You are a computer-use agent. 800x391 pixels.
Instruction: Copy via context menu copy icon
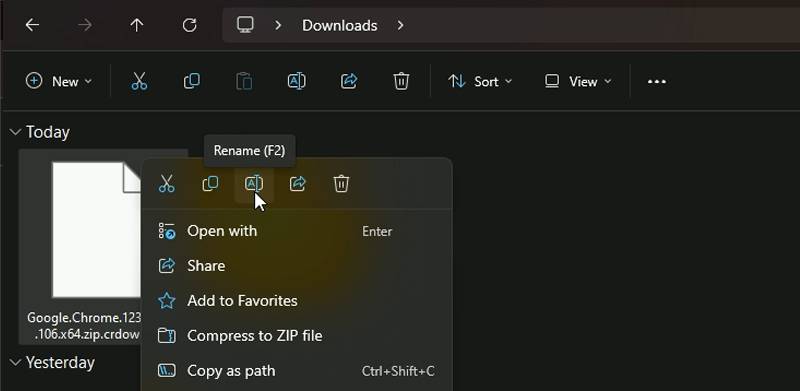tap(210, 183)
